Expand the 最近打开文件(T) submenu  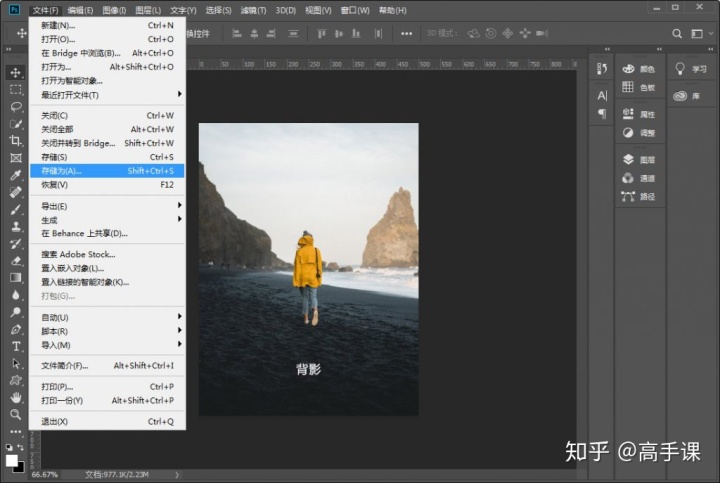click(x=107, y=95)
